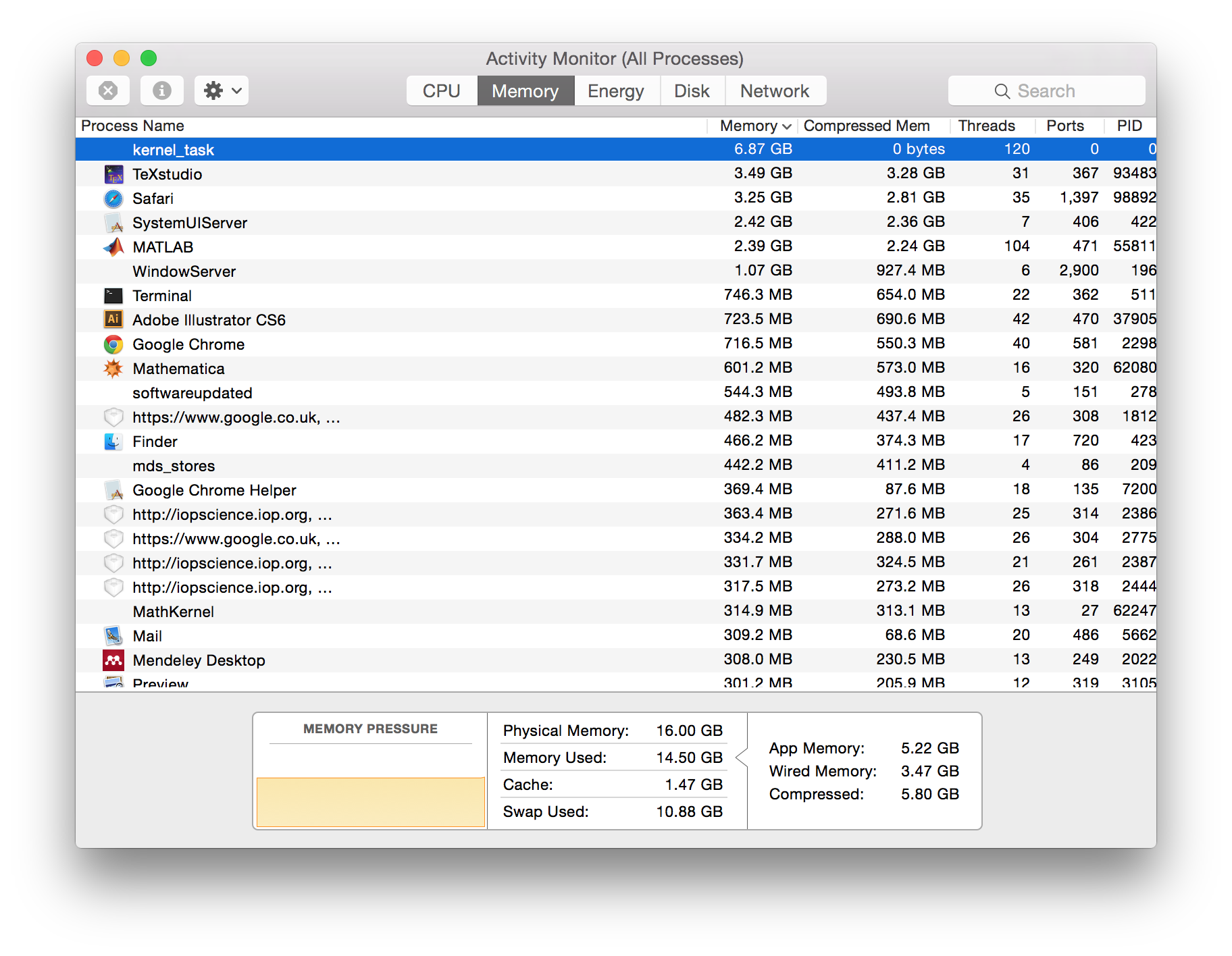Image resolution: width=1232 pixels, height=956 pixels.
Task: Click the Mail icon
Action: click(113, 636)
